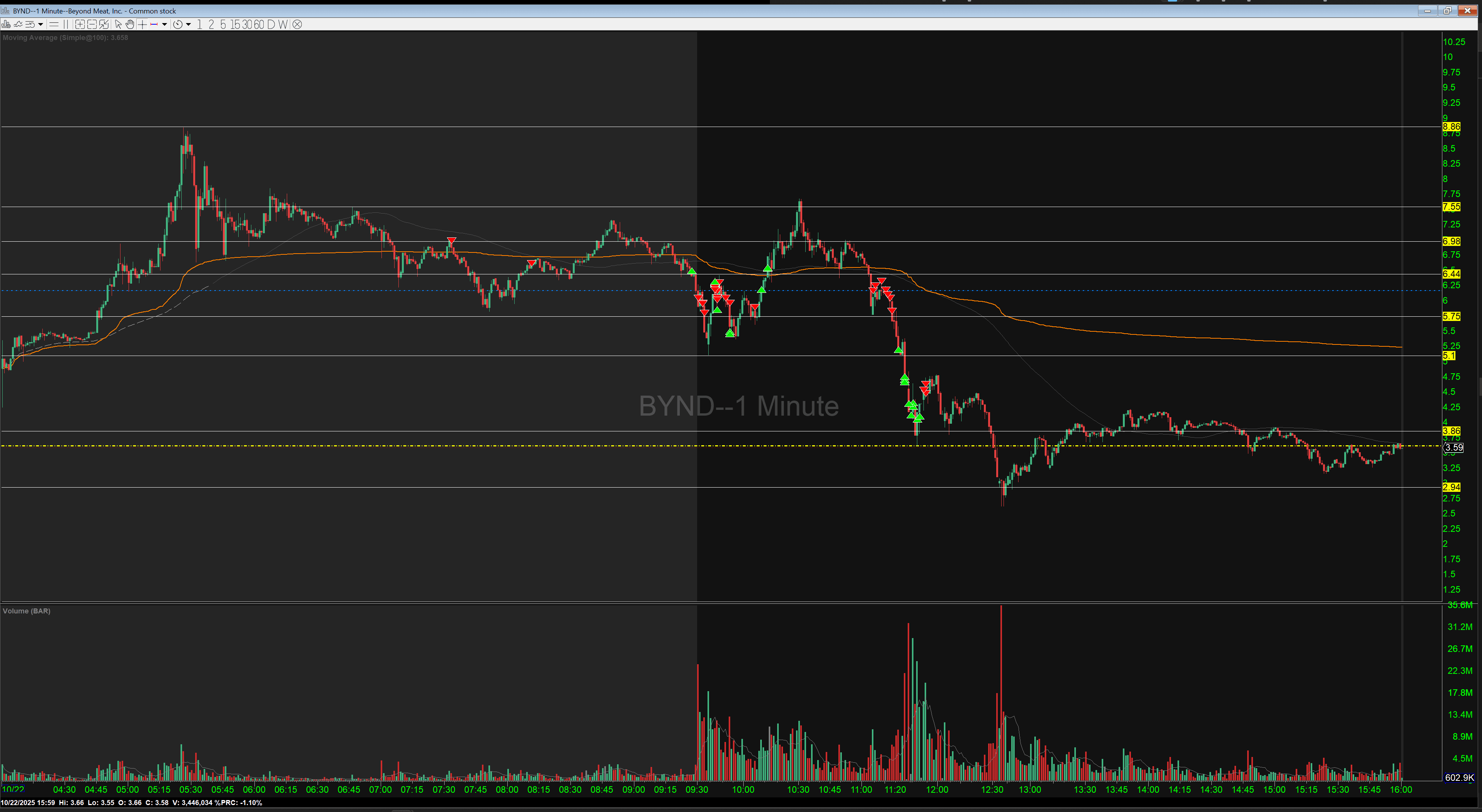Switch to arrow pointer mode
1482x812 pixels.
click(x=118, y=24)
